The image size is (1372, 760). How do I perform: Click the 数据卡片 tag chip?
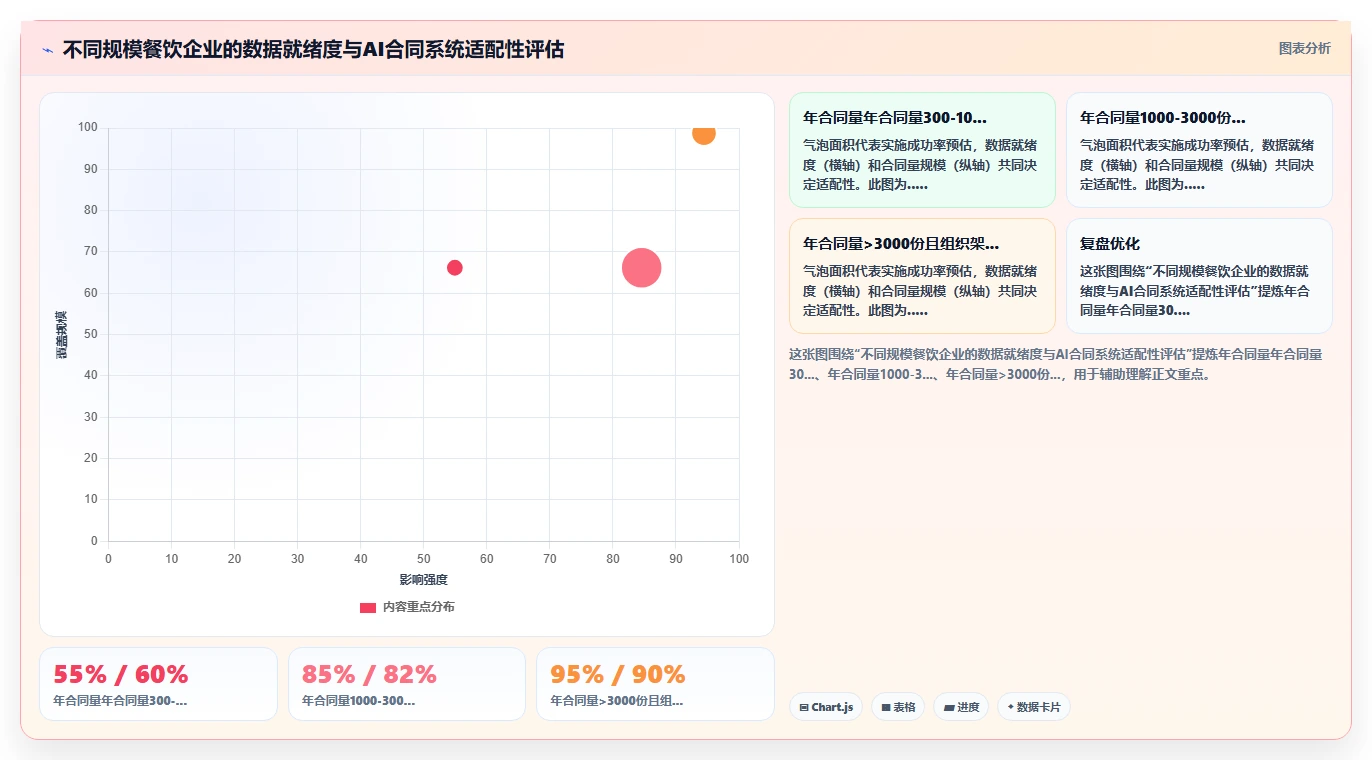pyautogui.click(x=1033, y=707)
